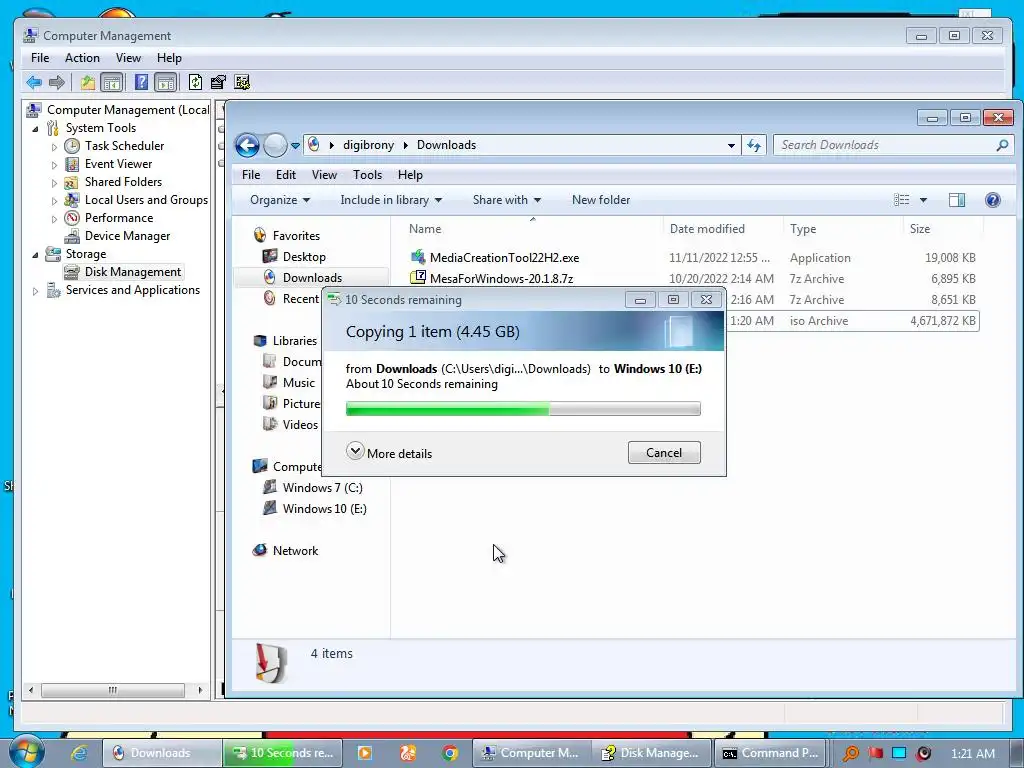
Task: Toggle the Show/Hide Console Tree icon
Action: tap(112, 82)
